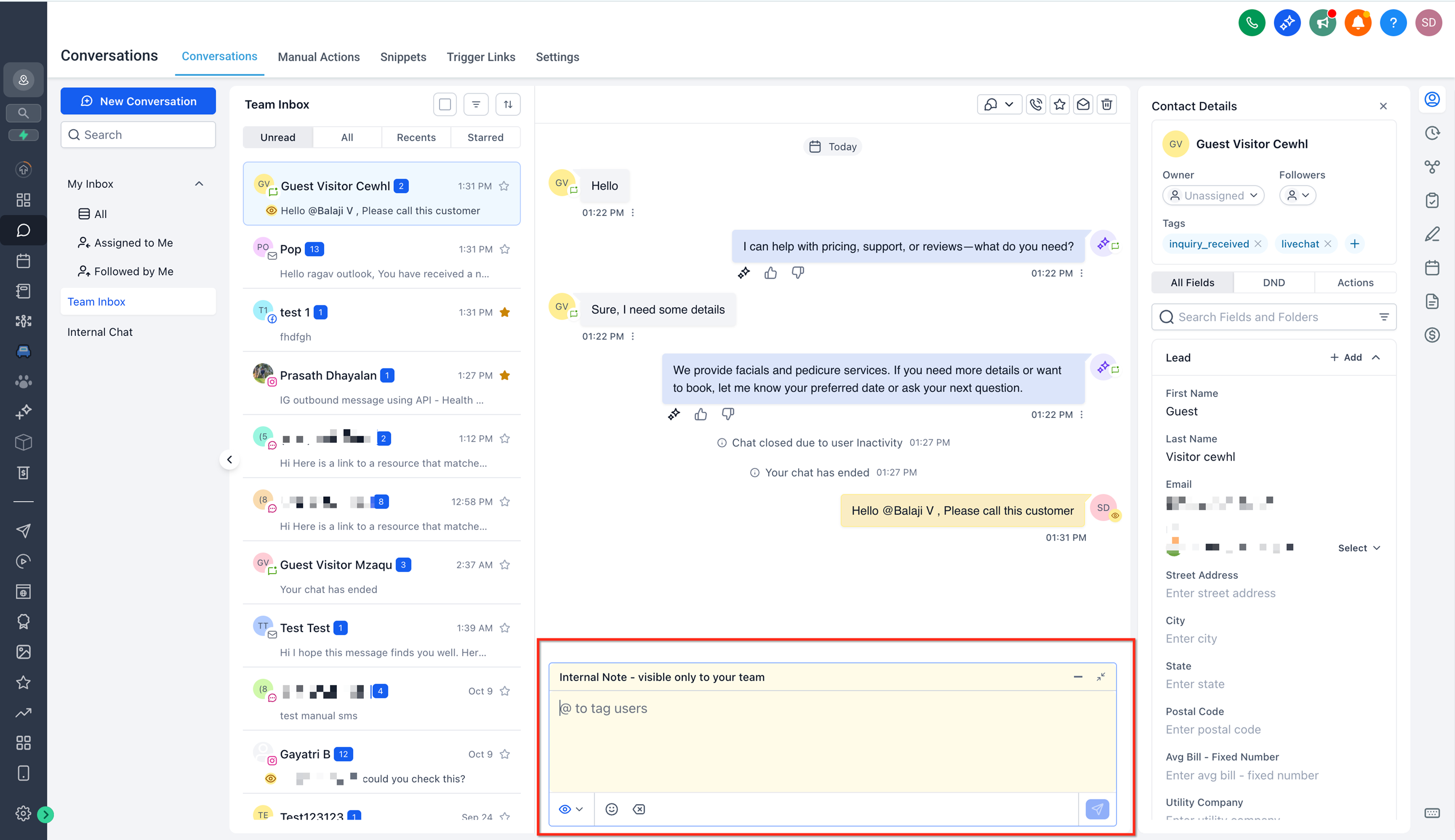Open Internal Chat in sidebar
This screenshot has height=840, width=1455.
click(100, 332)
